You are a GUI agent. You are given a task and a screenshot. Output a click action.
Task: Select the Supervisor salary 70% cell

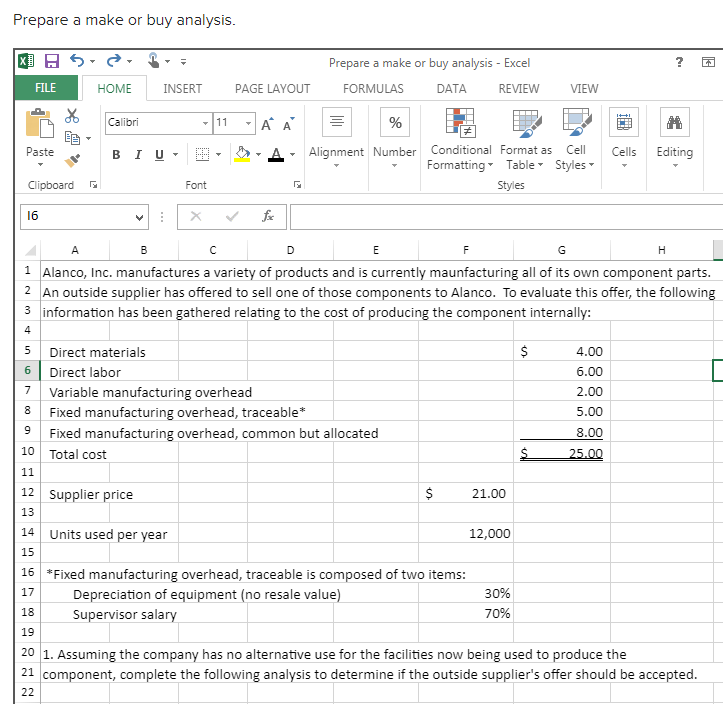coord(466,613)
